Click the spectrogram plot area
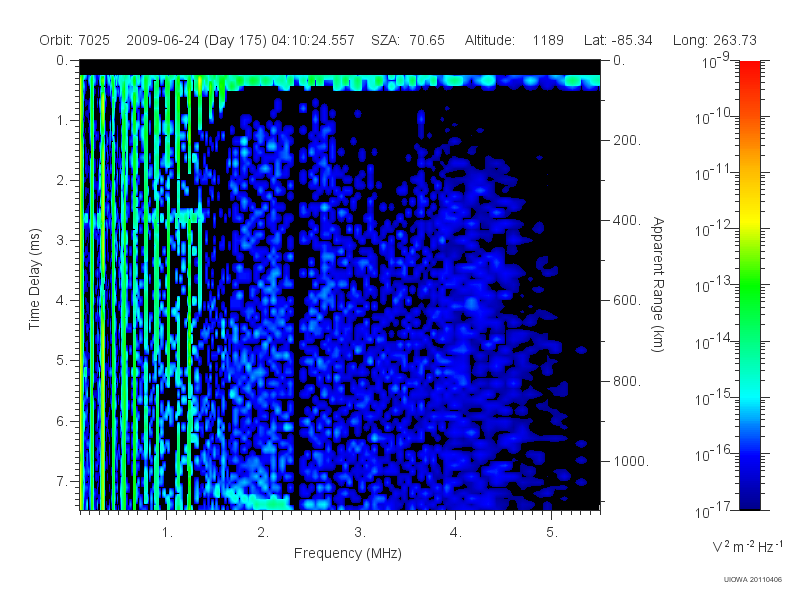 click(x=340, y=285)
